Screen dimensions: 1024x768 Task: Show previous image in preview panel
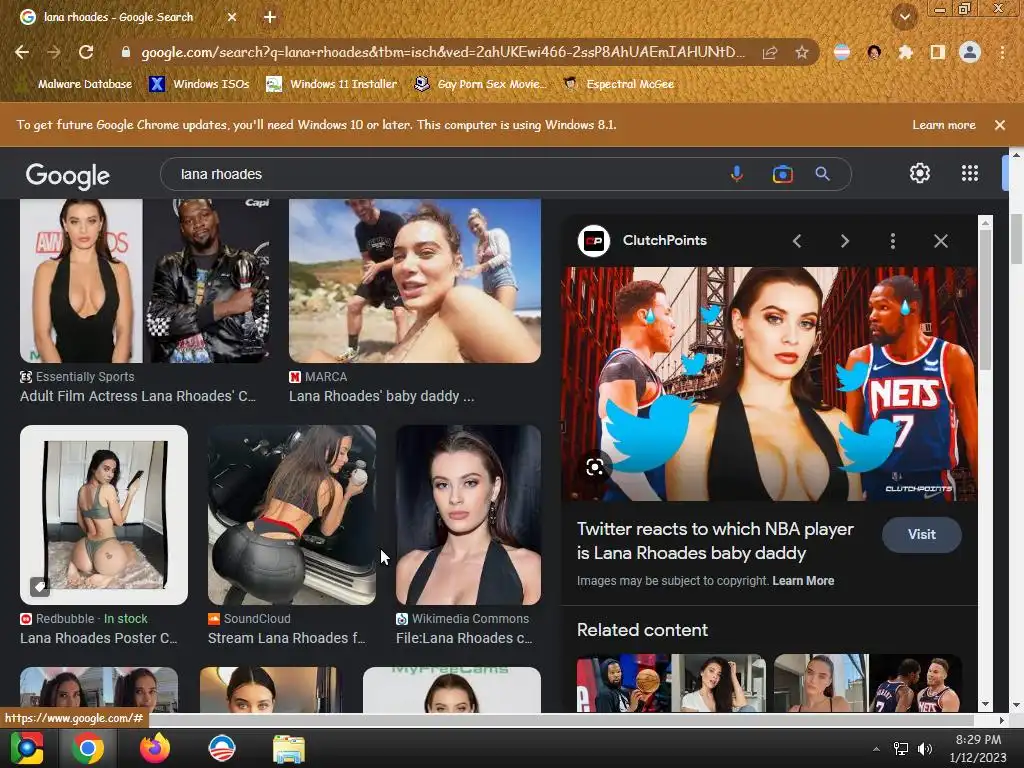[x=797, y=241]
